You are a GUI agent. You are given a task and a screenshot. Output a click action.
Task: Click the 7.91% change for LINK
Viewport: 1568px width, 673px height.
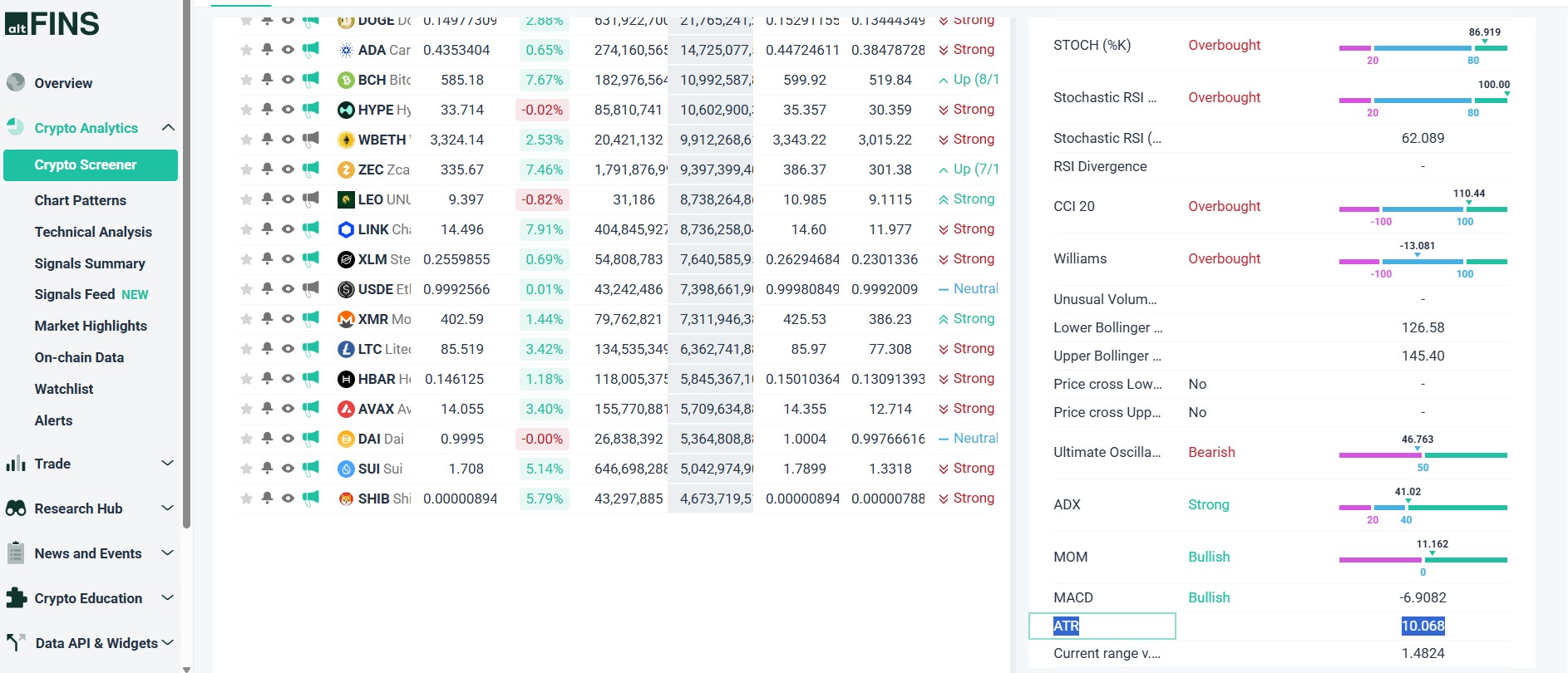click(544, 229)
